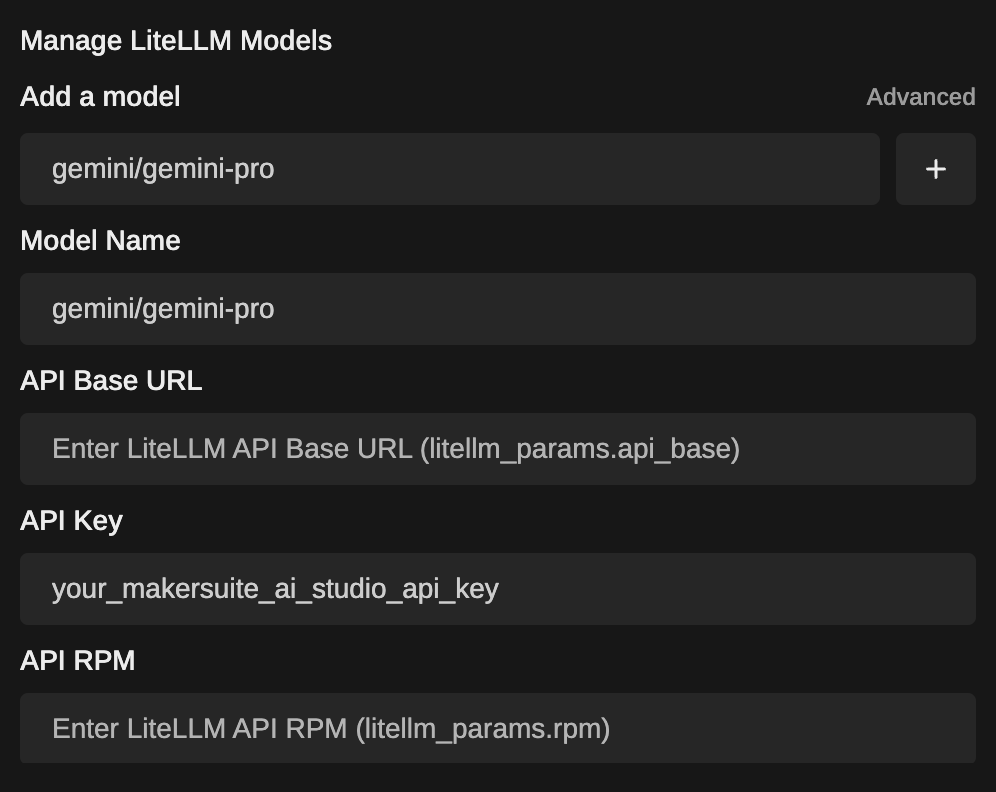
Task: Click gemini/gemini-pro text under Model Name
Action: [x=163, y=309]
